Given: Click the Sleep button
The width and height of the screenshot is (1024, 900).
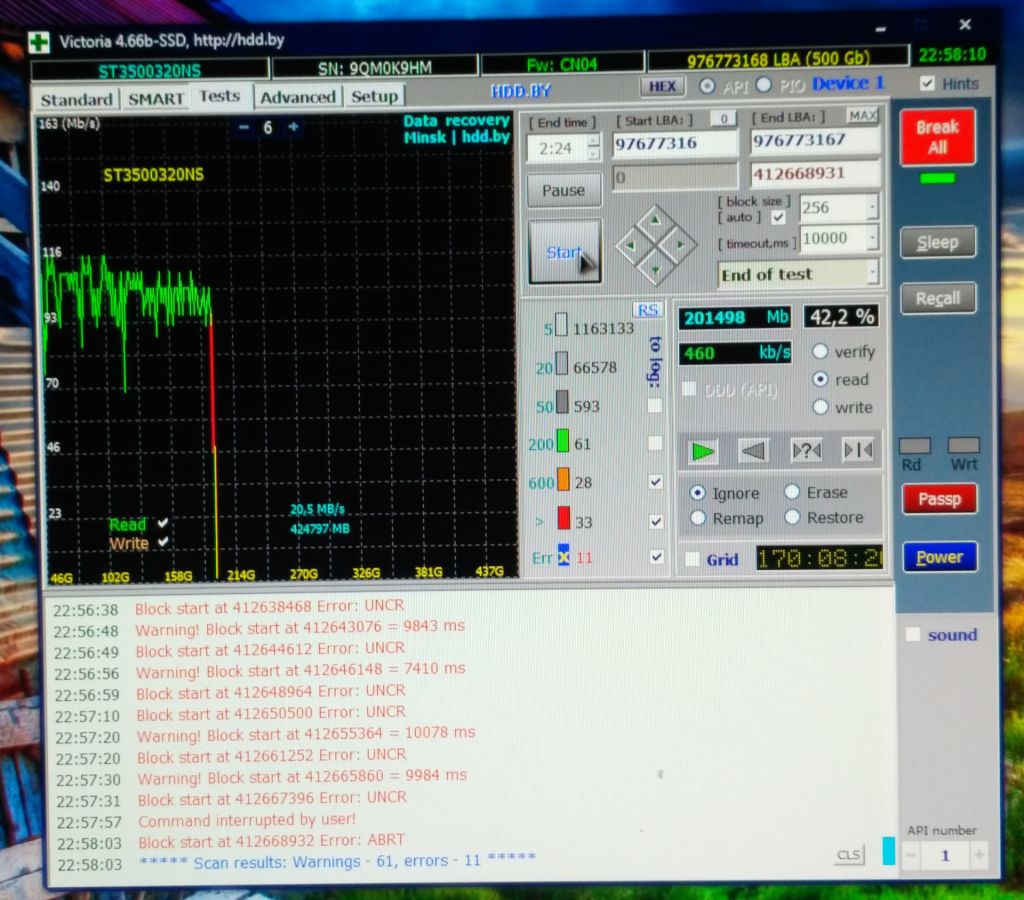Looking at the screenshot, I should click(937, 242).
